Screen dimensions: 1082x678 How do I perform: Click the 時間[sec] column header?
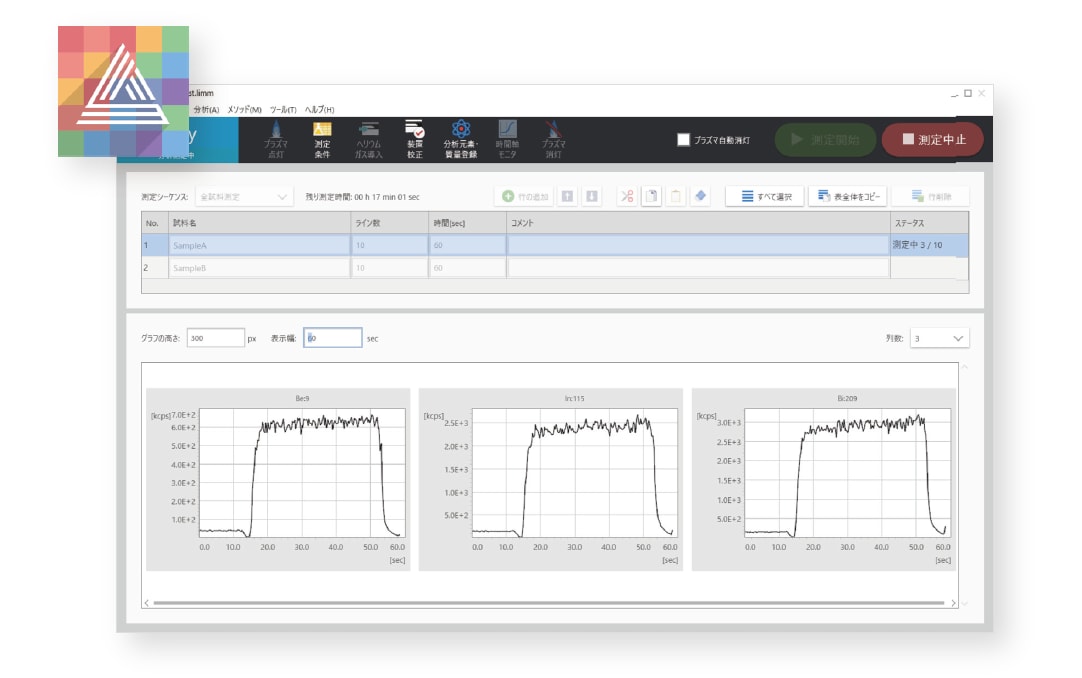467,223
